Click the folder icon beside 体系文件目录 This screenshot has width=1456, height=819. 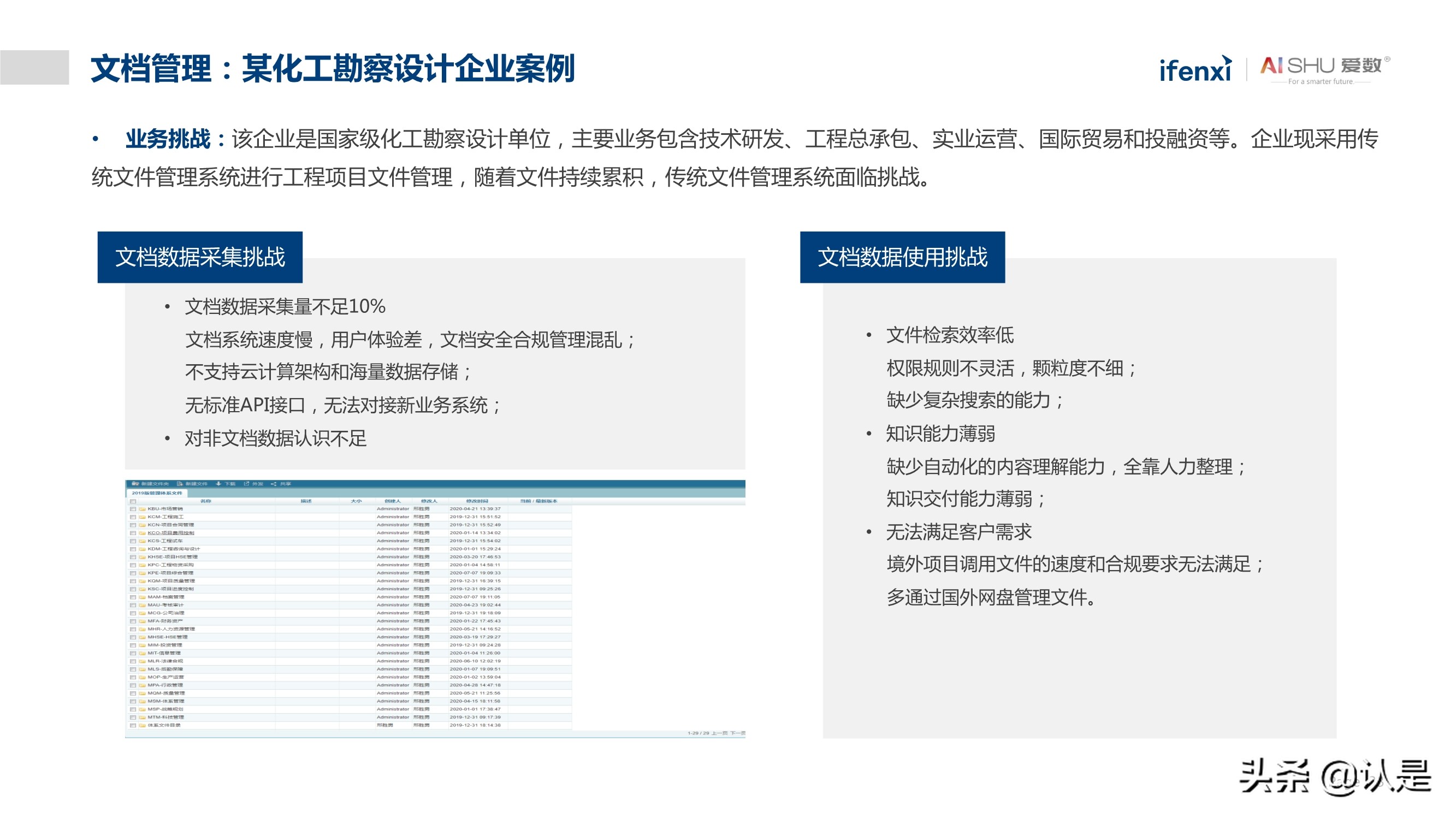tap(143, 725)
